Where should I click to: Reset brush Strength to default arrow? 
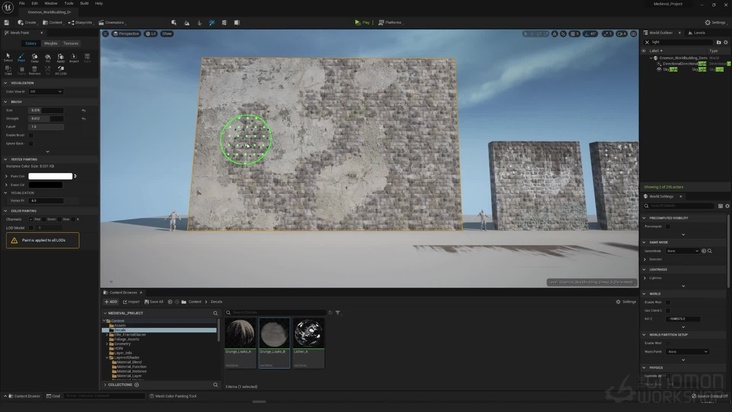84,119
